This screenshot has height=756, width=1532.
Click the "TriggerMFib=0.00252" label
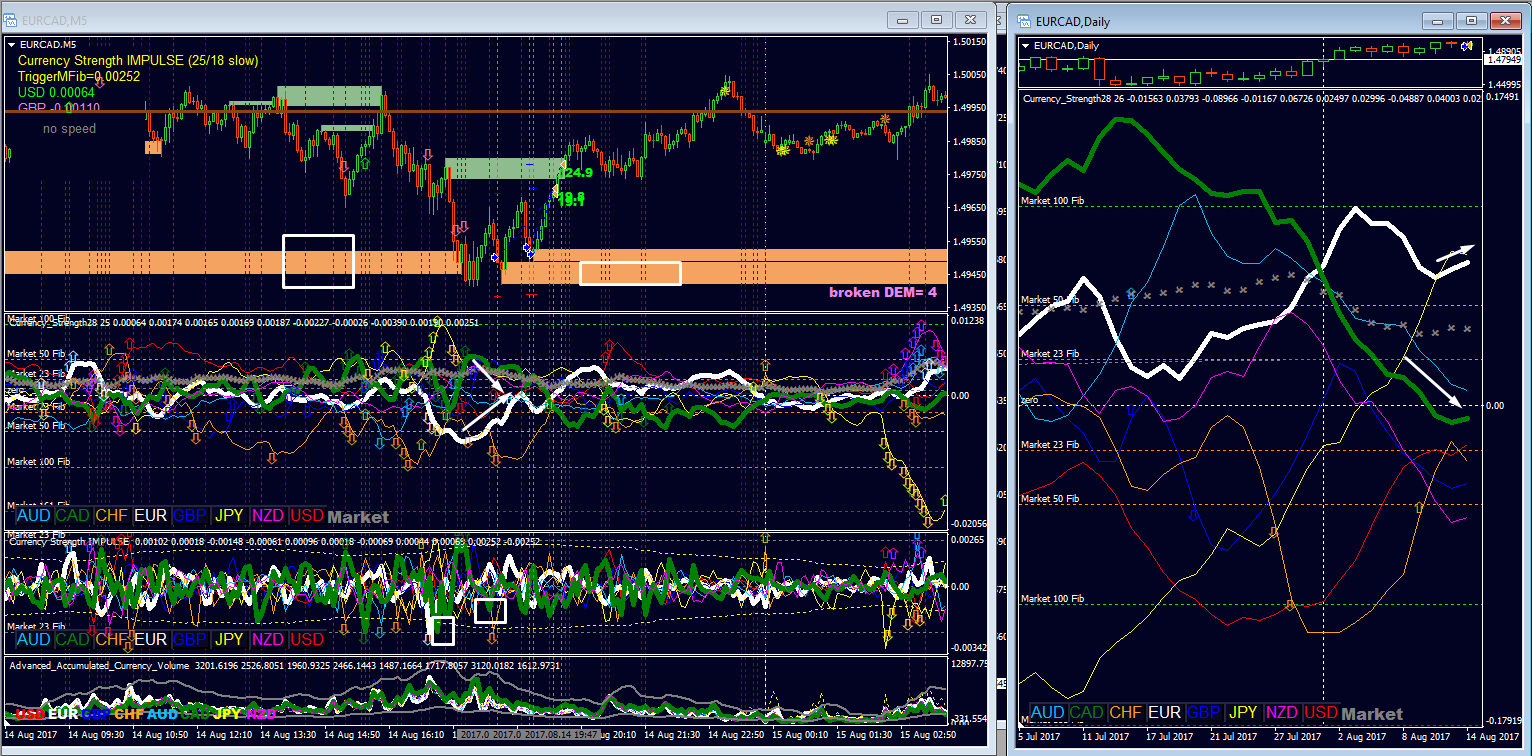pos(79,76)
